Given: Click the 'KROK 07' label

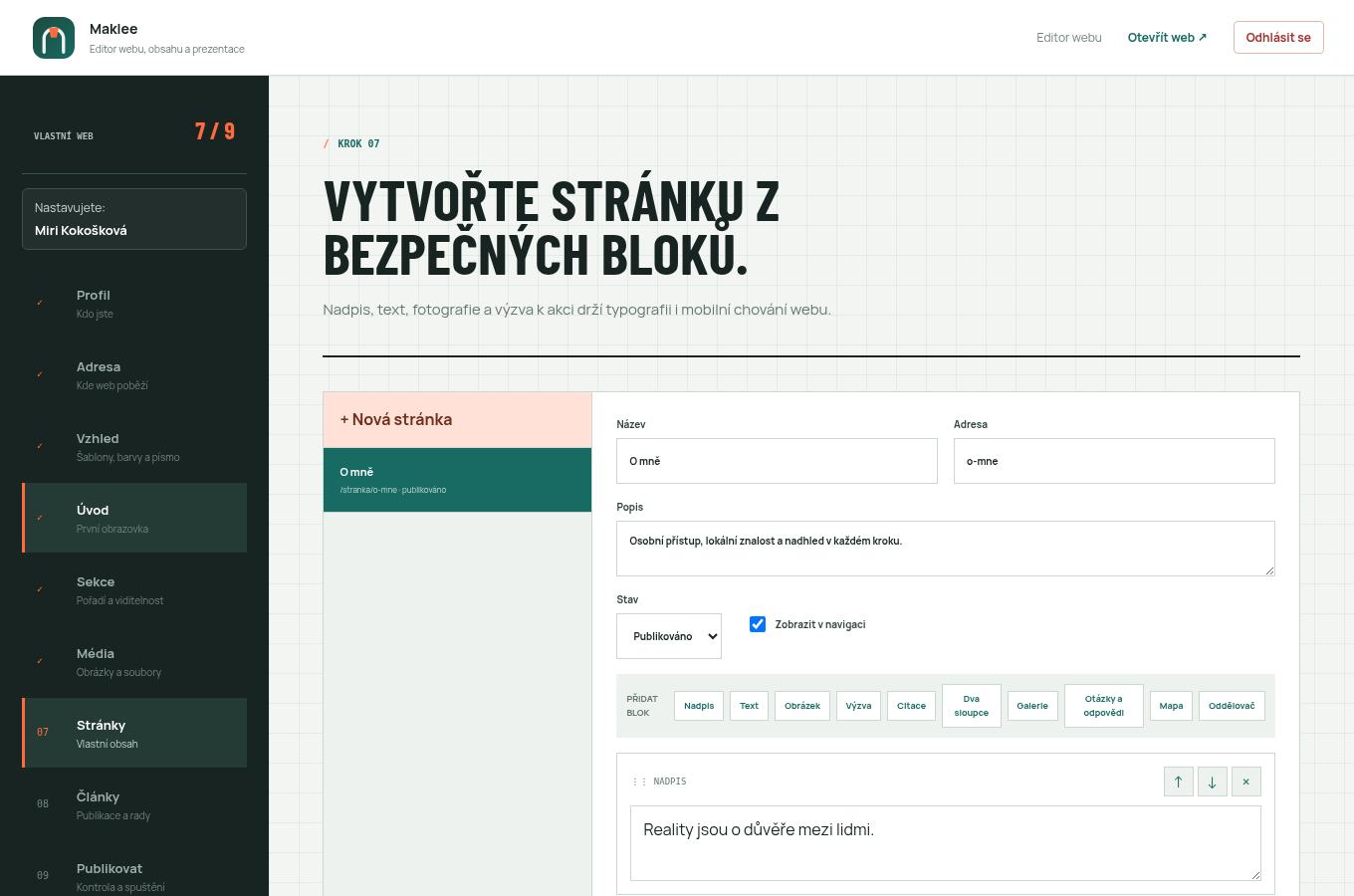Looking at the screenshot, I should click(x=358, y=143).
